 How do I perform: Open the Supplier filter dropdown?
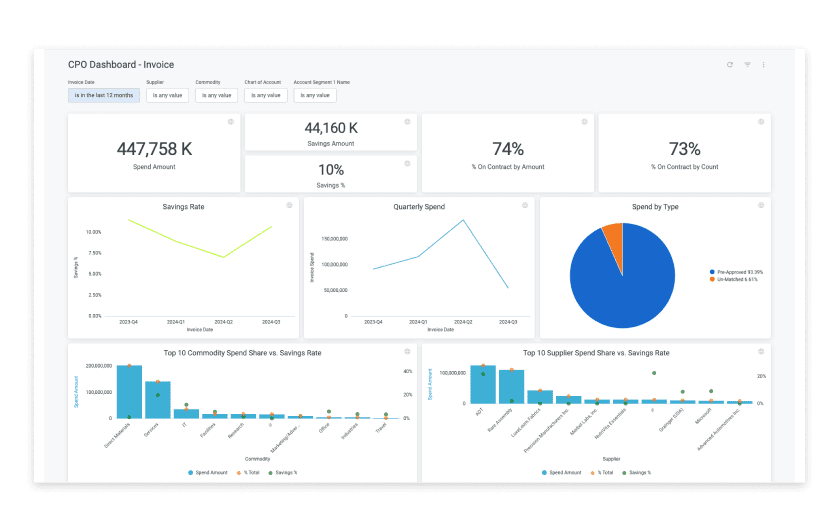(x=167, y=96)
